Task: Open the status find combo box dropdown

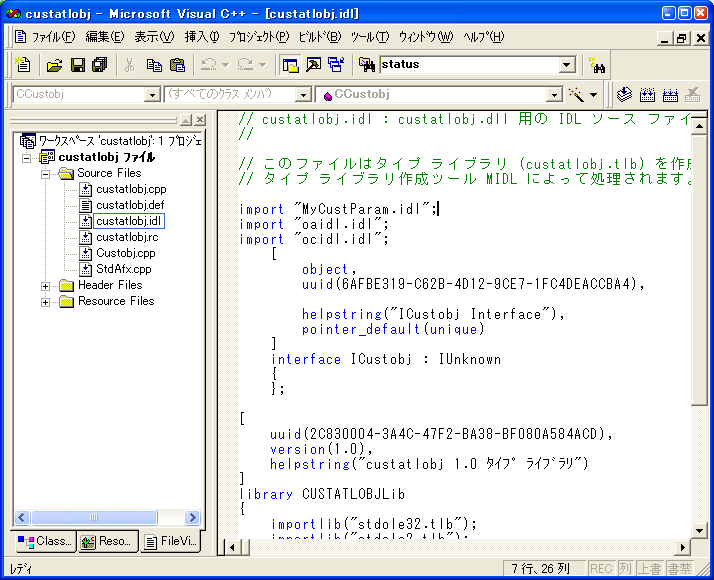Action: (566, 65)
